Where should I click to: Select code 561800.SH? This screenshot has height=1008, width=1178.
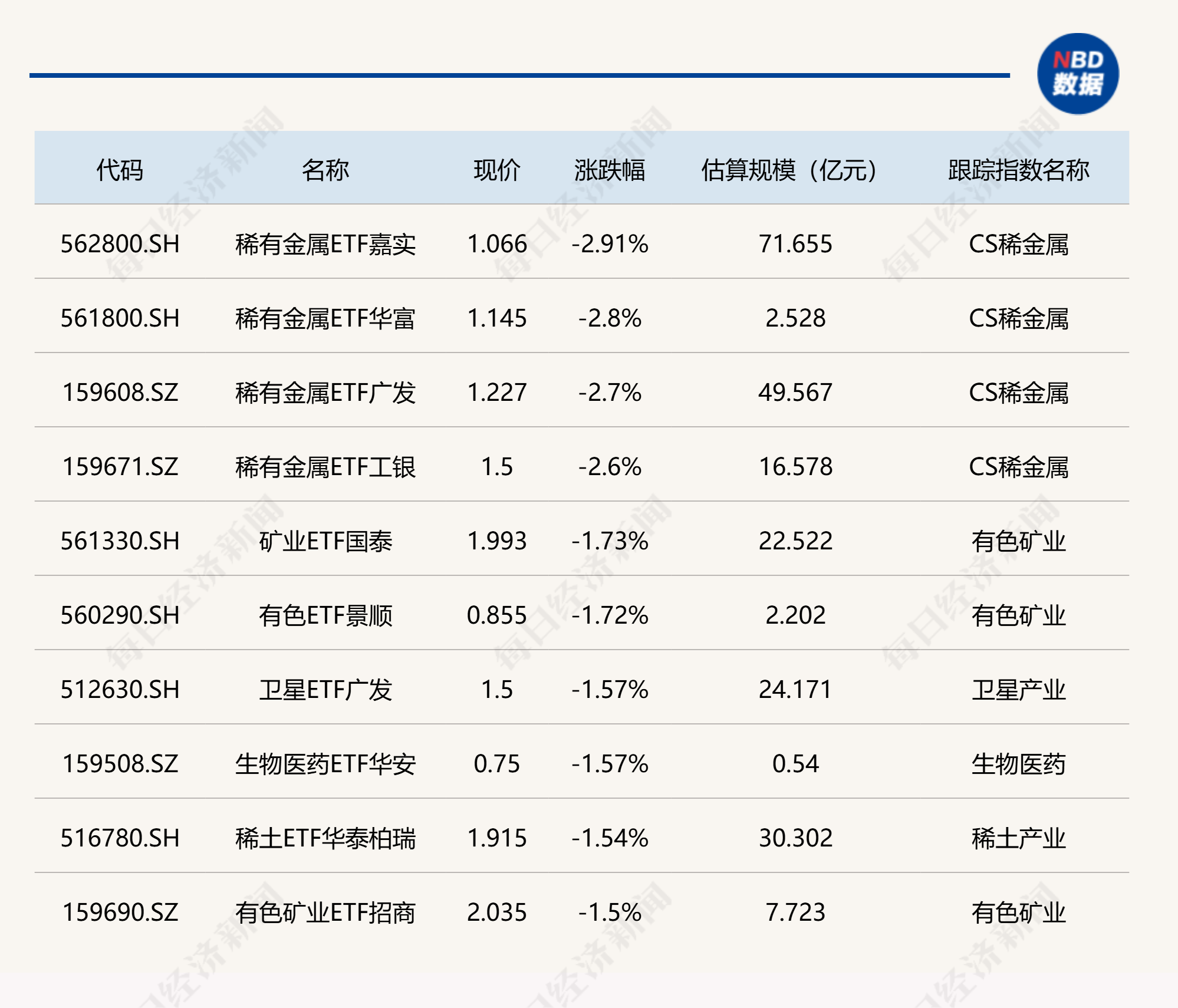120,318
